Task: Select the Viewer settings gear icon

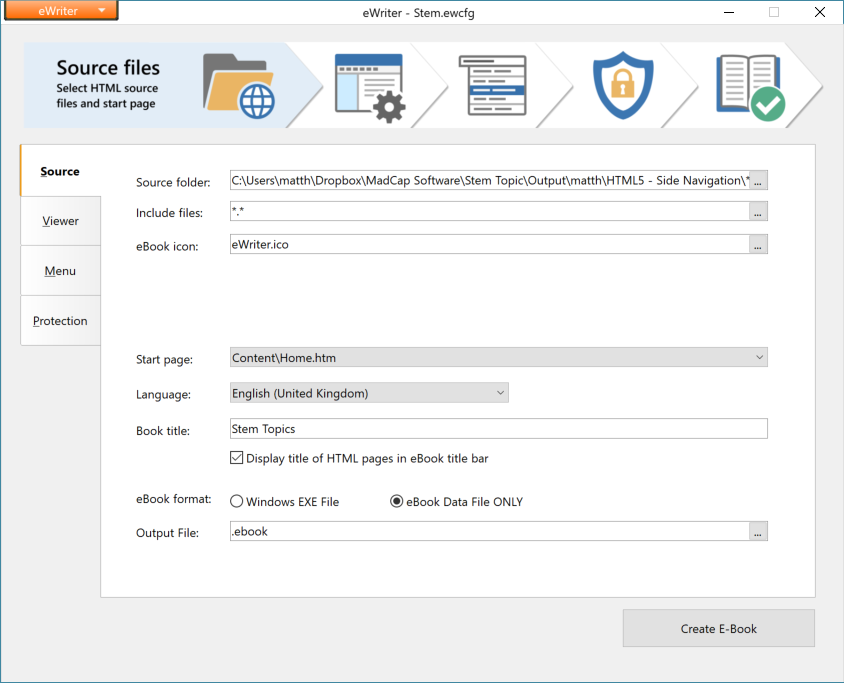Action: pos(370,85)
